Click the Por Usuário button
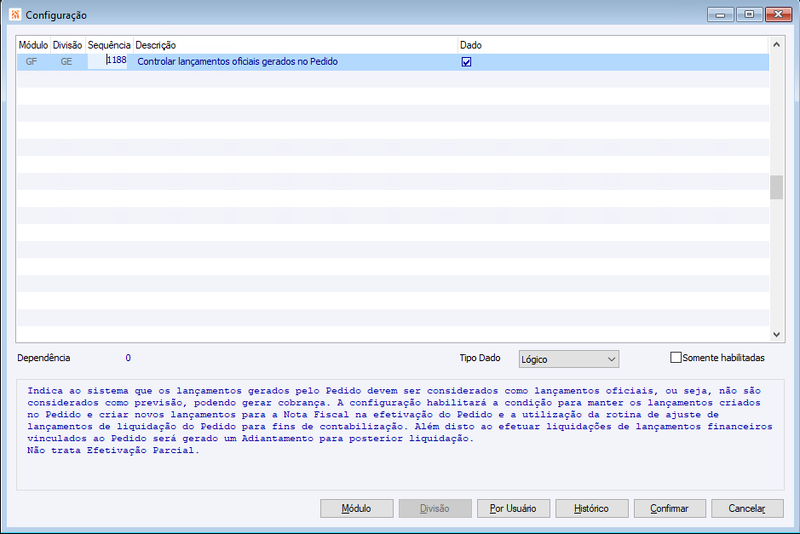800x534 pixels. 513,508
